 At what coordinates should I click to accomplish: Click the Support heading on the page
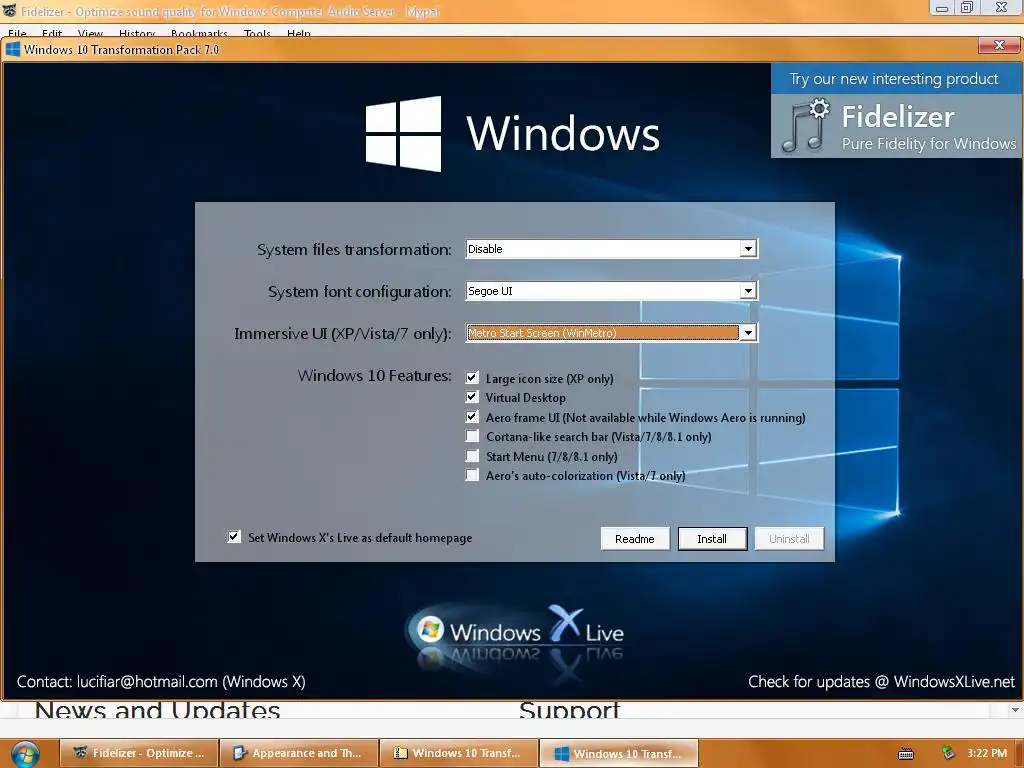point(569,710)
